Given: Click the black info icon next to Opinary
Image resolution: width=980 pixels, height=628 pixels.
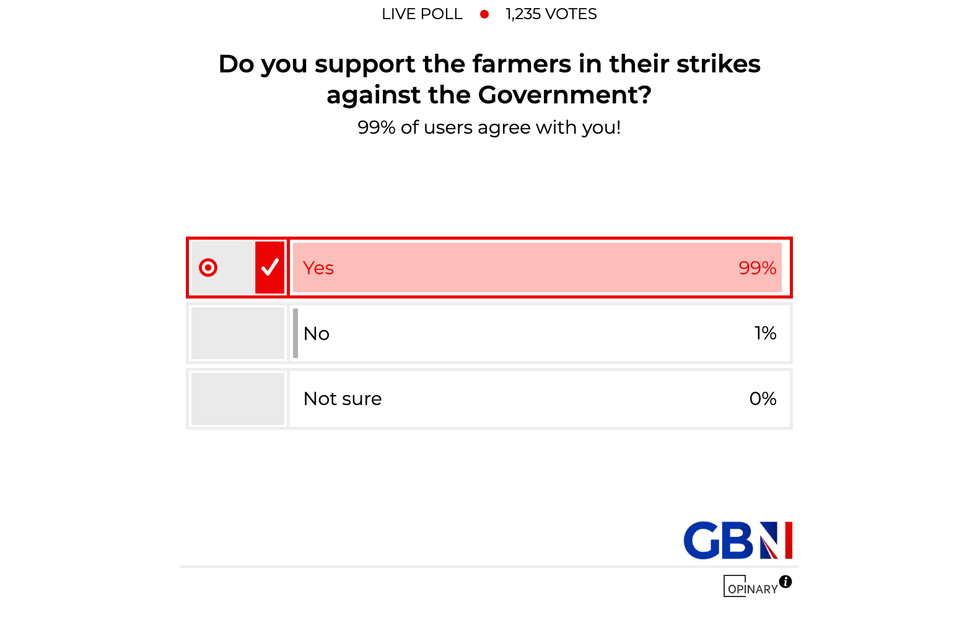Looking at the screenshot, I should [x=785, y=582].
